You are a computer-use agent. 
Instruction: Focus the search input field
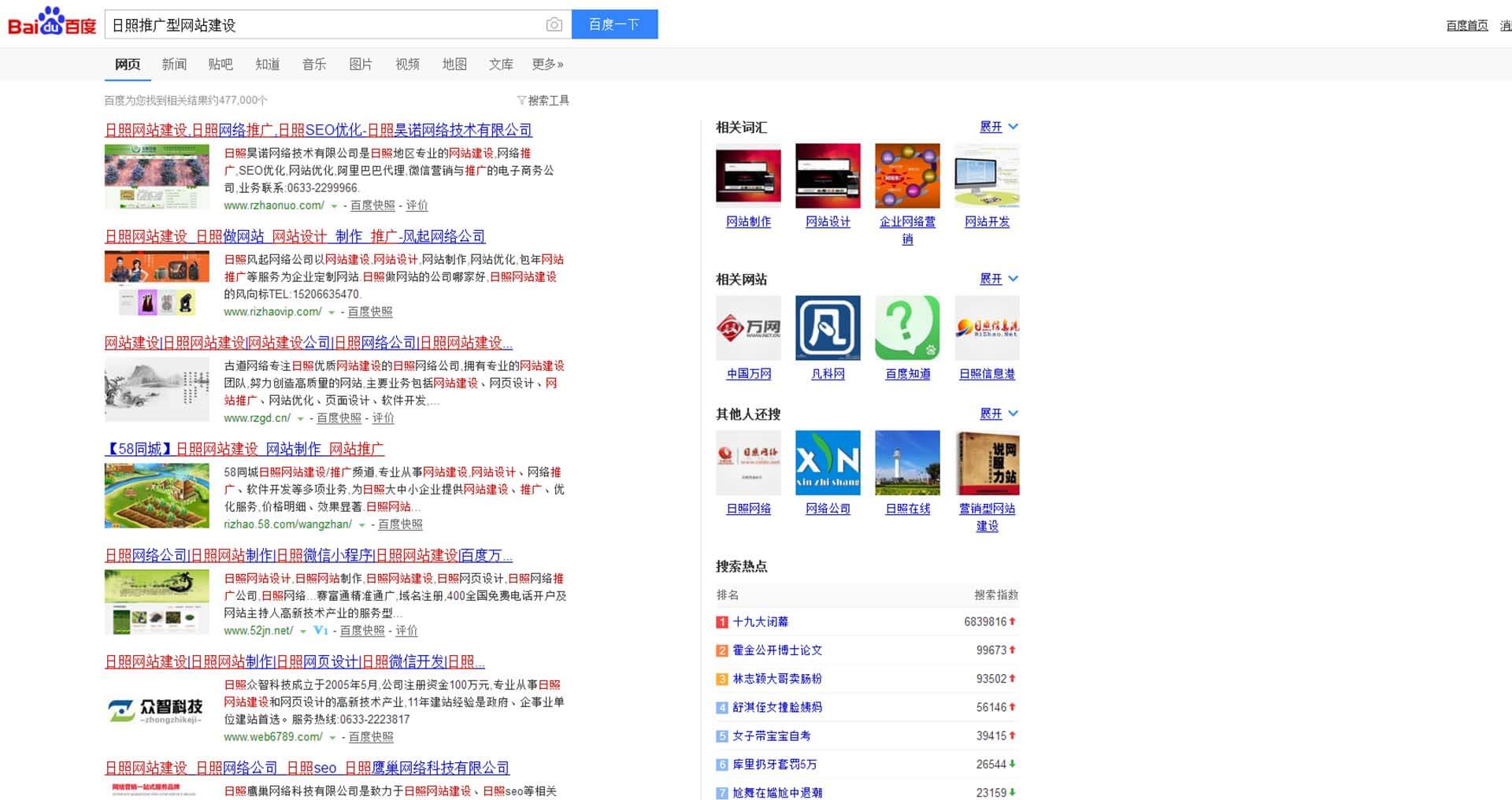point(323,25)
